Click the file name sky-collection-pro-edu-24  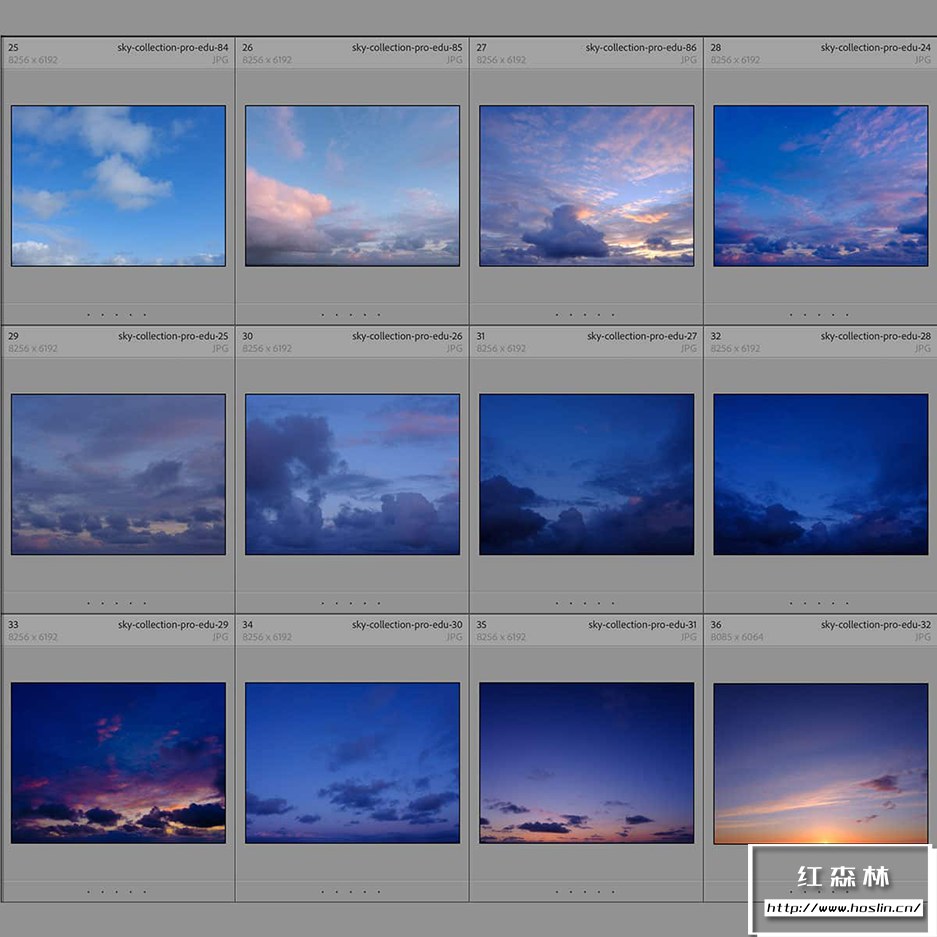pos(875,48)
